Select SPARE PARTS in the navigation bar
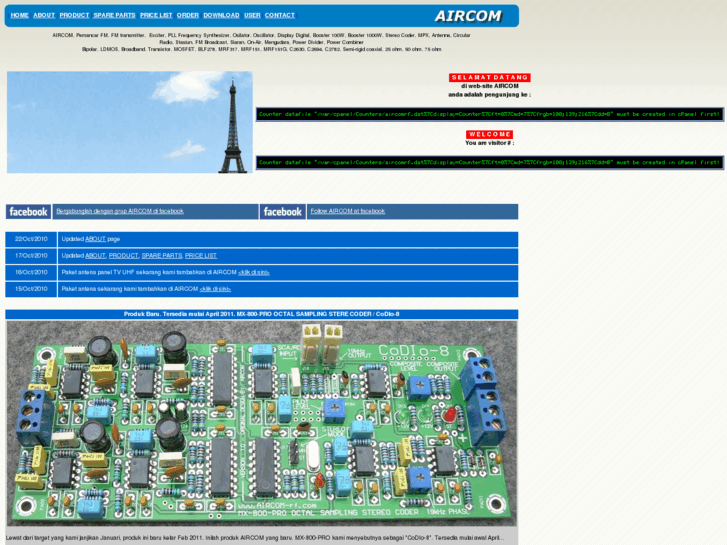This screenshot has width=727, height=545. coord(114,15)
